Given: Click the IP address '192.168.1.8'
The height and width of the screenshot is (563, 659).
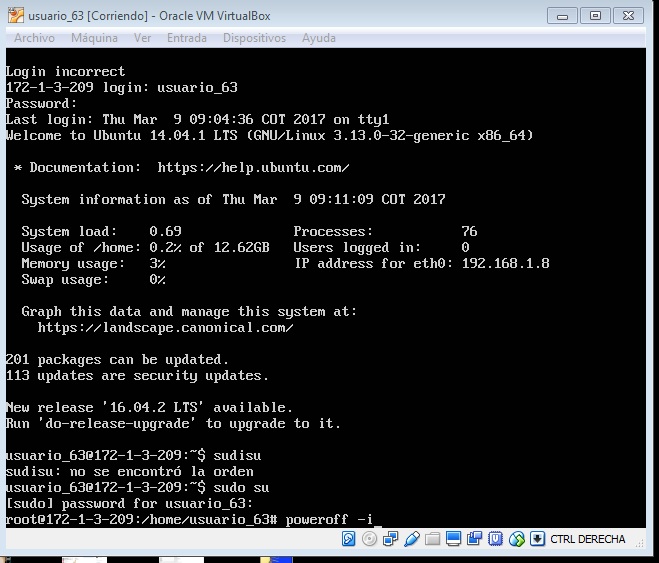Looking at the screenshot, I should pos(505,263).
